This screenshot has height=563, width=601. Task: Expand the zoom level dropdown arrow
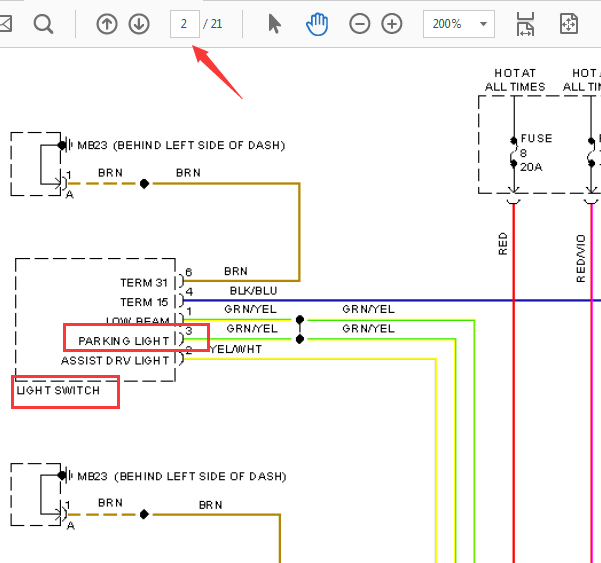pos(483,24)
